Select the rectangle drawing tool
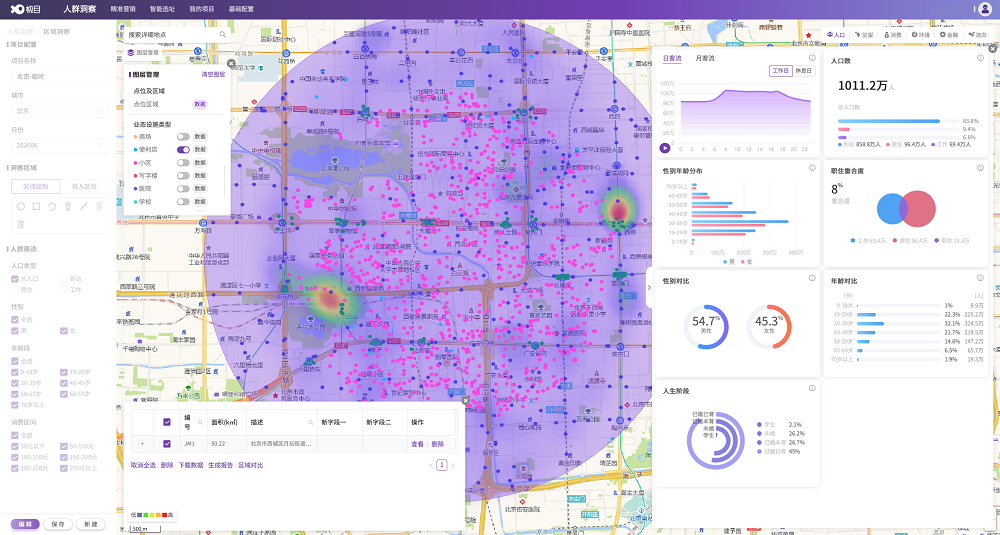Viewport: 1000px width, 535px height. [36, 206]
